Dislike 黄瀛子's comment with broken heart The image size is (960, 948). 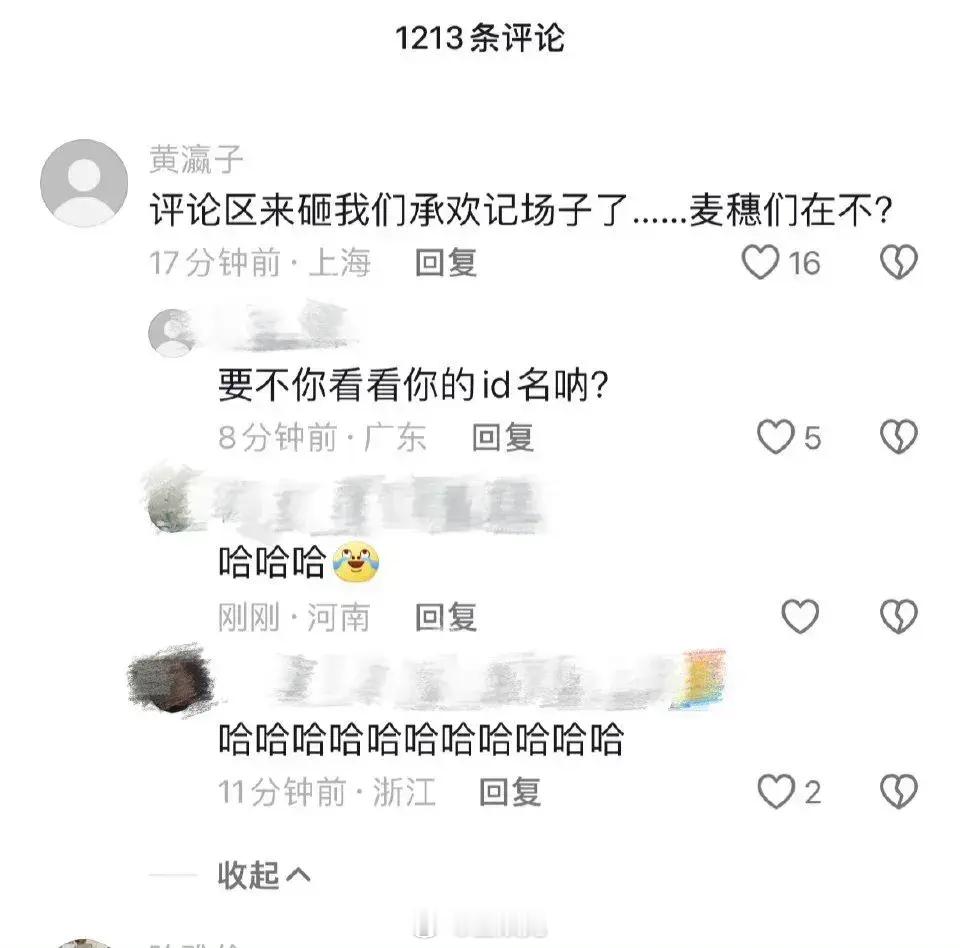click(x=898, y=262)
